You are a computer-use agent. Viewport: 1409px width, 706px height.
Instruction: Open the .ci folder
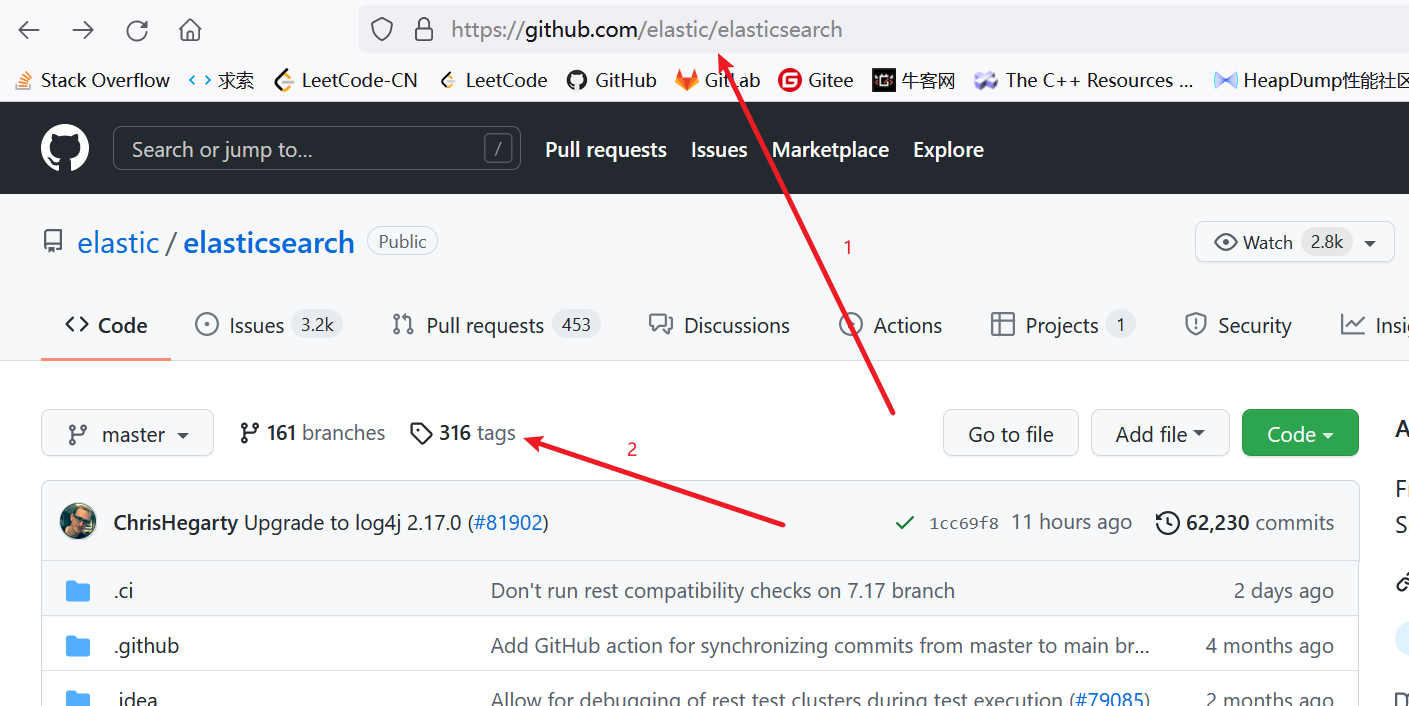[123, 590]
